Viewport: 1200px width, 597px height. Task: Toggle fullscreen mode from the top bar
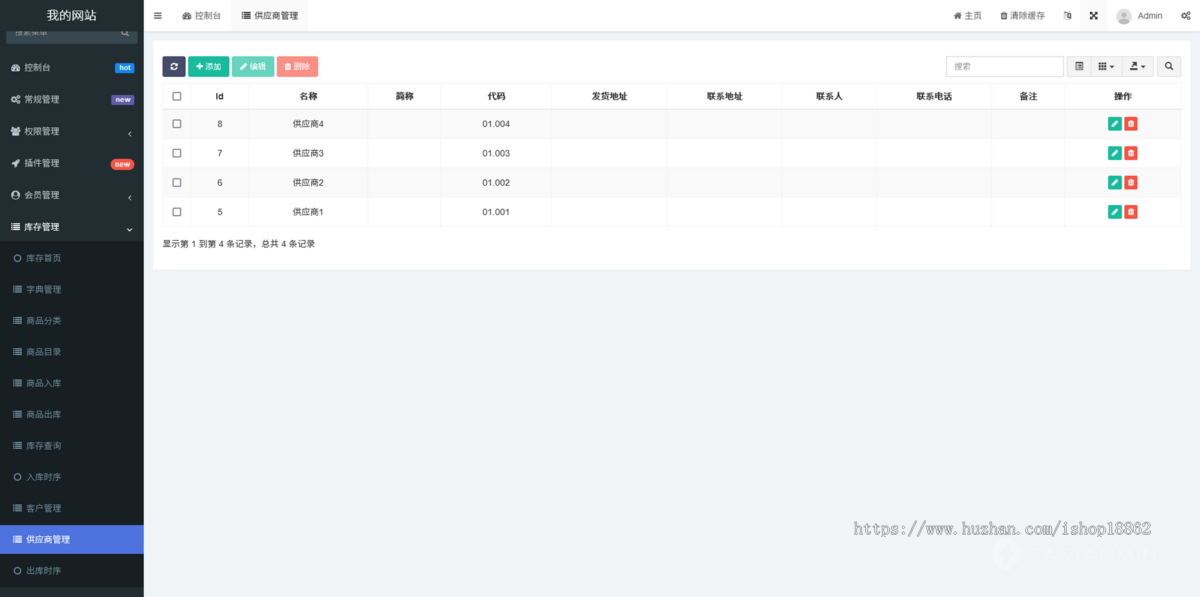1093,15
